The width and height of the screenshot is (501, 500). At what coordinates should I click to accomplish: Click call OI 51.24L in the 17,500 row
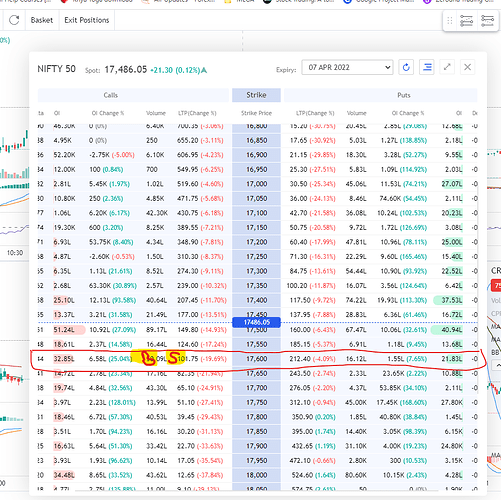coord(64,330)
